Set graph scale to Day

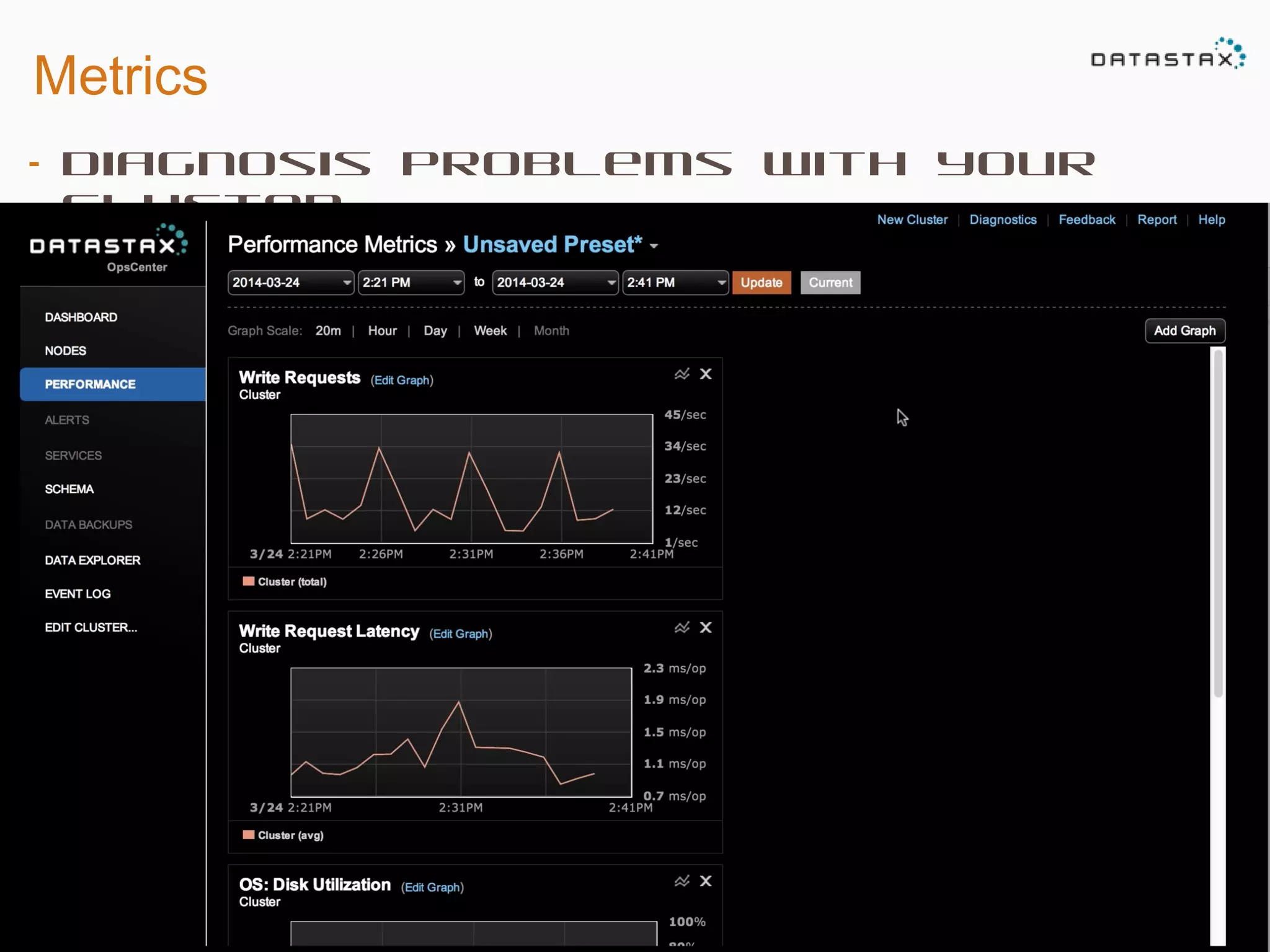pyautogui.click(x=435, y=330)
